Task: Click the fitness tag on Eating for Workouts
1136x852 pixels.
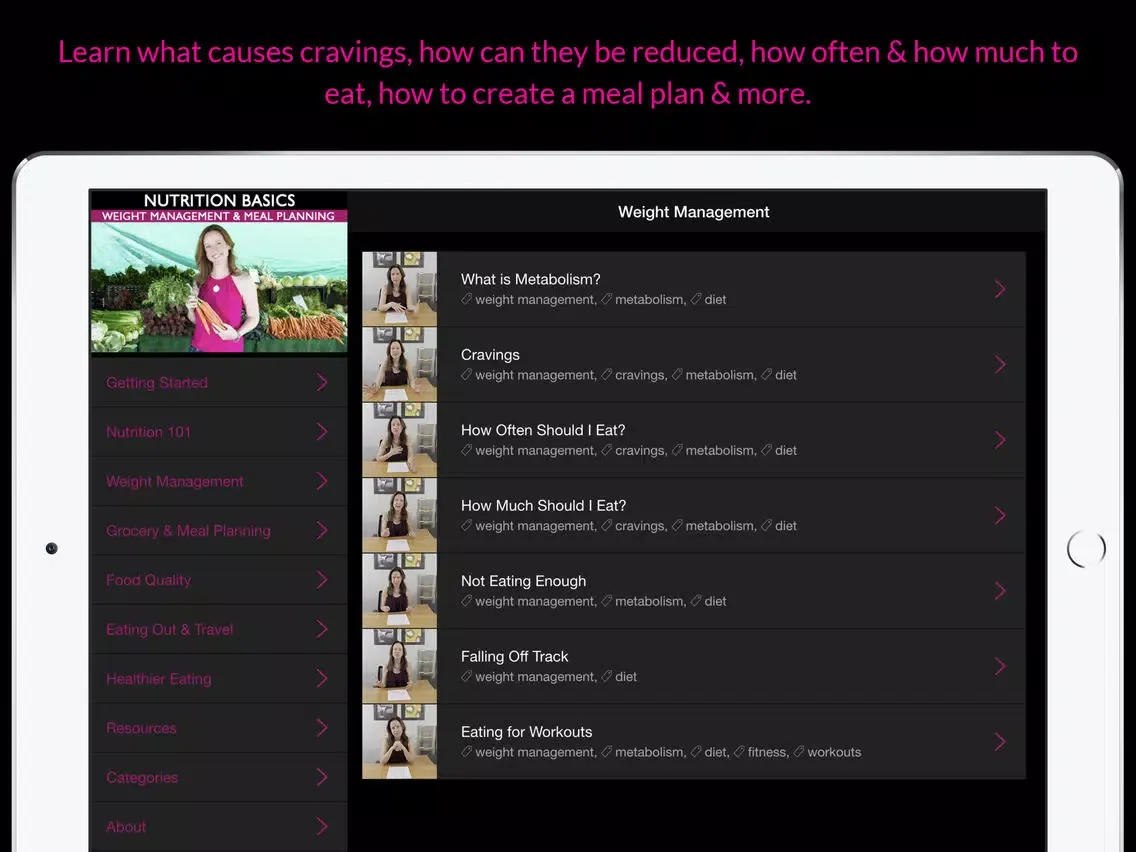Action: 761,752
